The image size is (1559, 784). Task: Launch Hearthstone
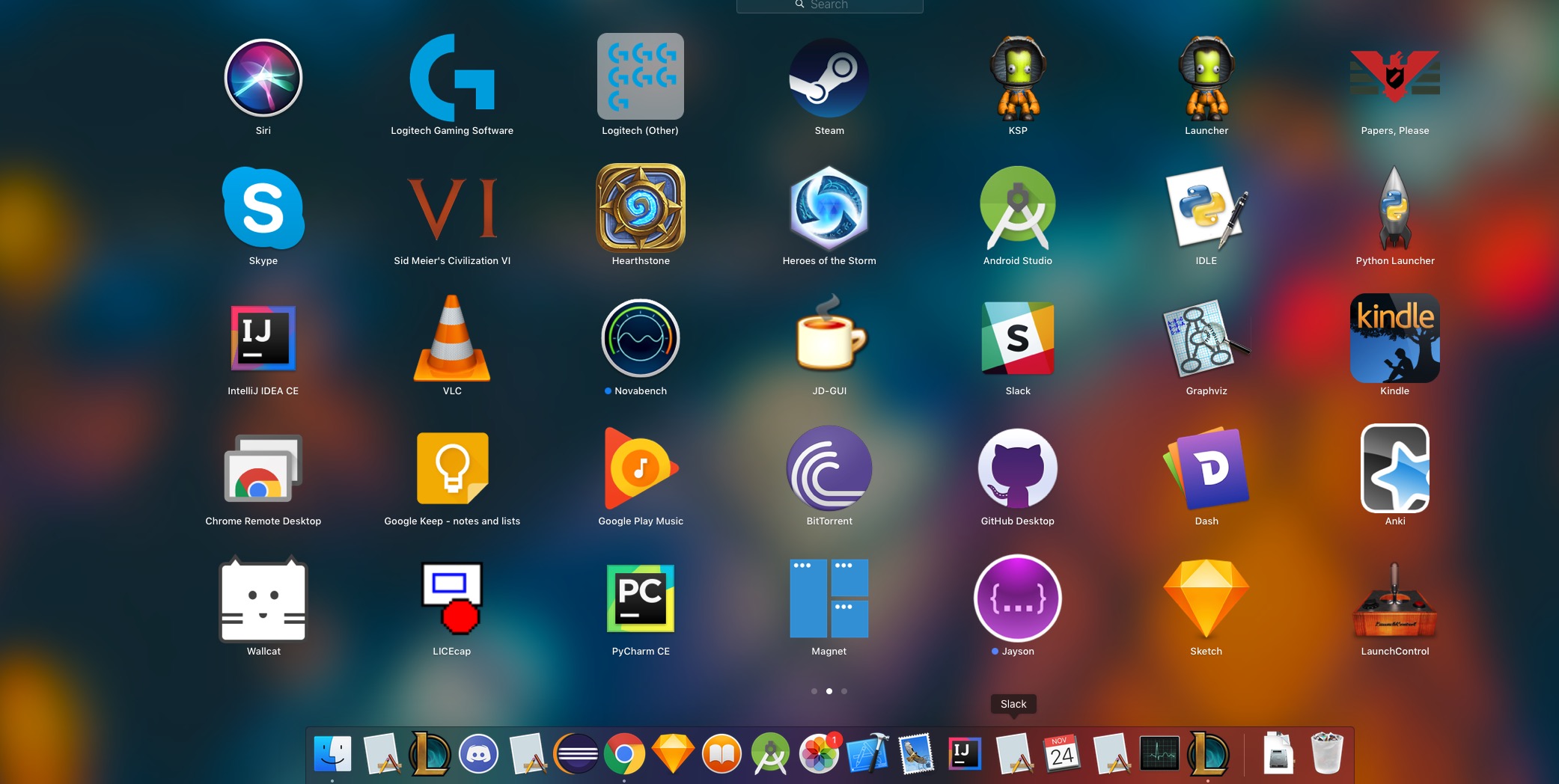click(x=640, y=208)
